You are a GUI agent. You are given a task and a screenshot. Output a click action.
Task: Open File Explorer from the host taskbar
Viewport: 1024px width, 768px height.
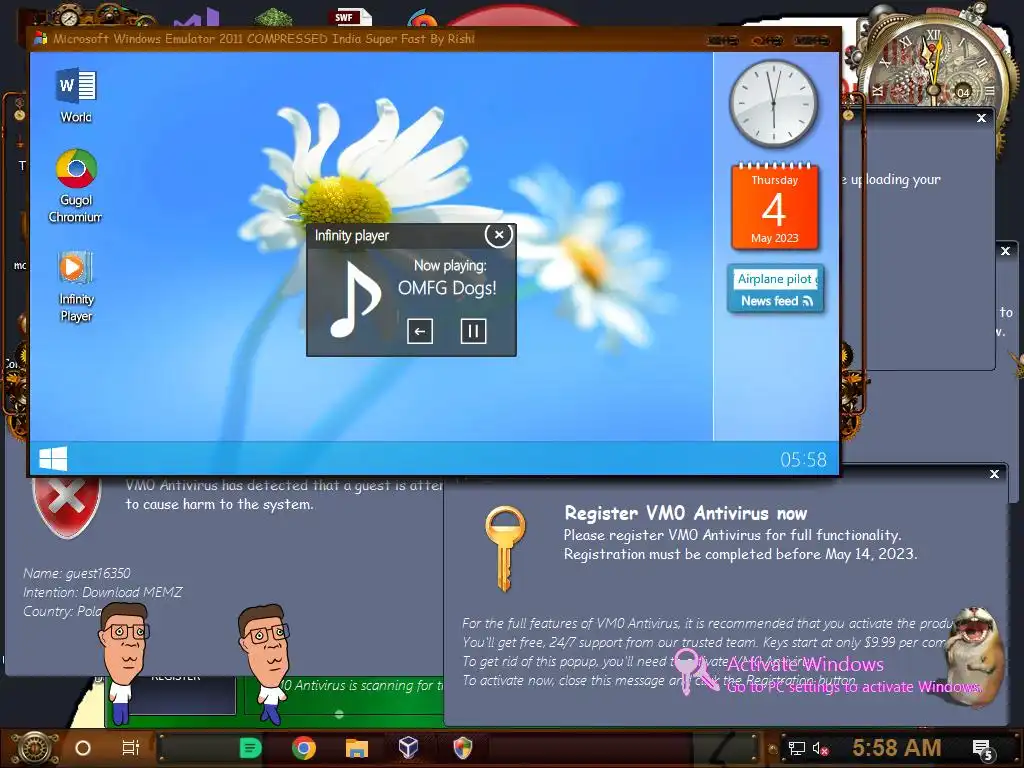(x=357, y=748)
